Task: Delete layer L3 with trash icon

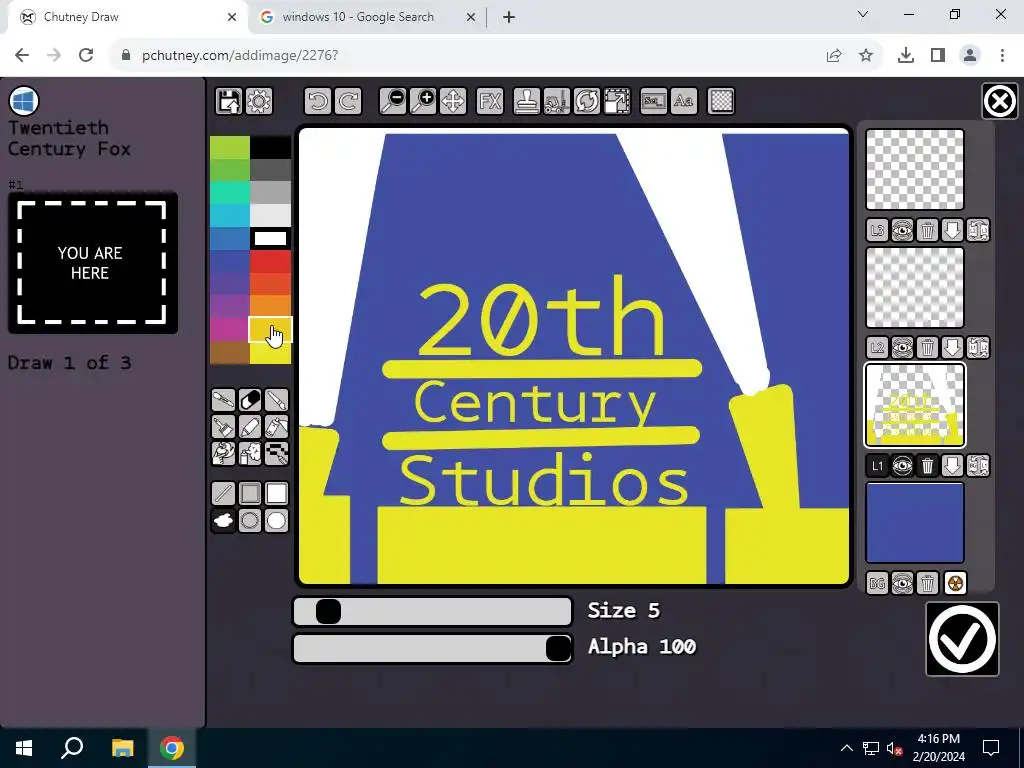Action: coord(927,231)
